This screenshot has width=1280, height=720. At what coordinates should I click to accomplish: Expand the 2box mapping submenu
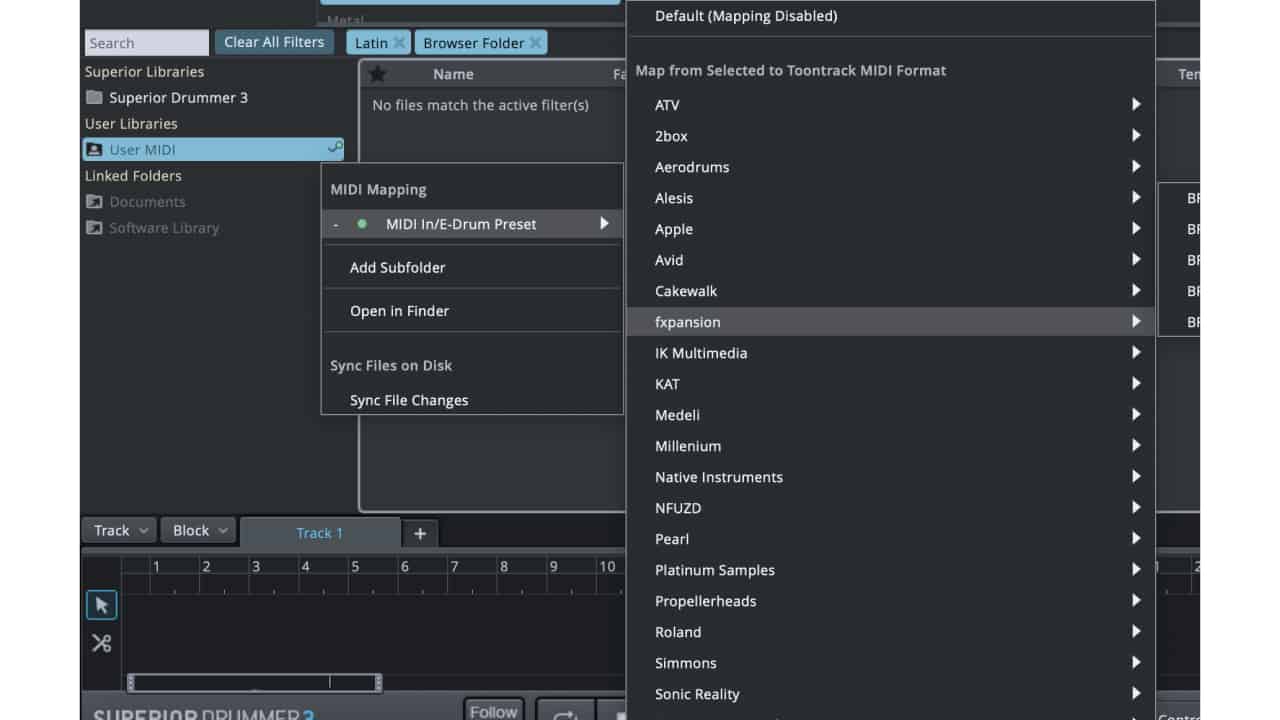(x=891, y=136)
